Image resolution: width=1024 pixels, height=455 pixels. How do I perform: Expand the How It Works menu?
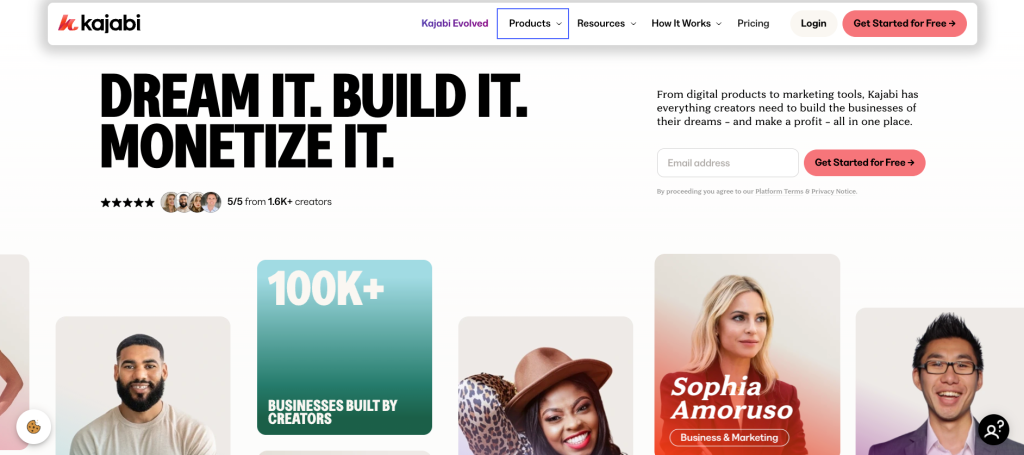click(686, 24)
